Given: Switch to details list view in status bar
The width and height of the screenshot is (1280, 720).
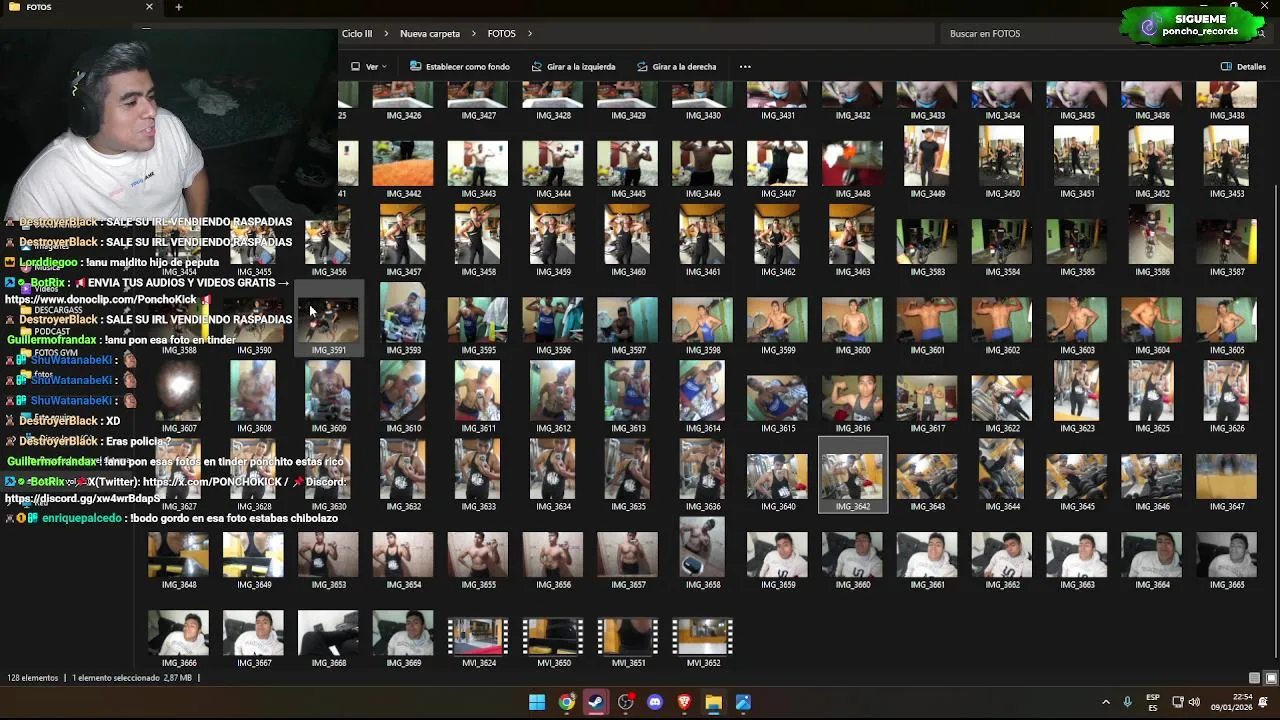Looking at the screenshot, I should pyautogui.click(x=1254, y=678).
